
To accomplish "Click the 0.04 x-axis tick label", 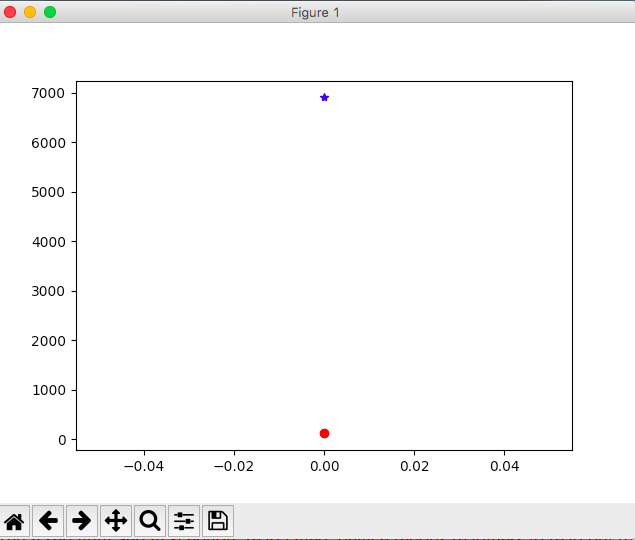I will [504, 466].
